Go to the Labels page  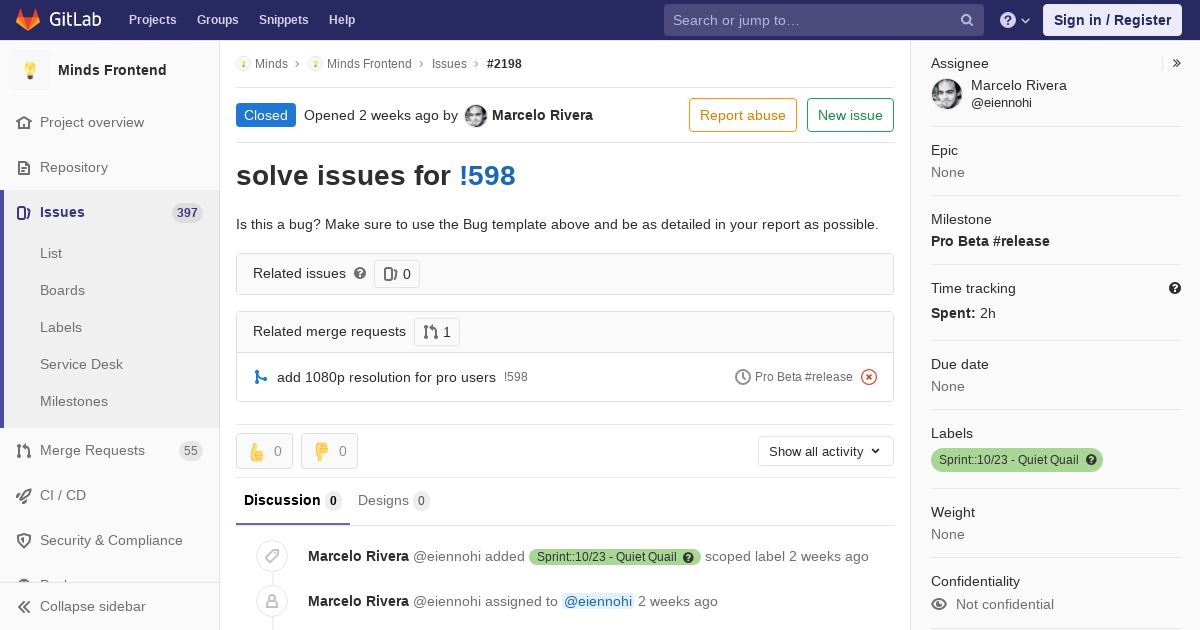61,327
